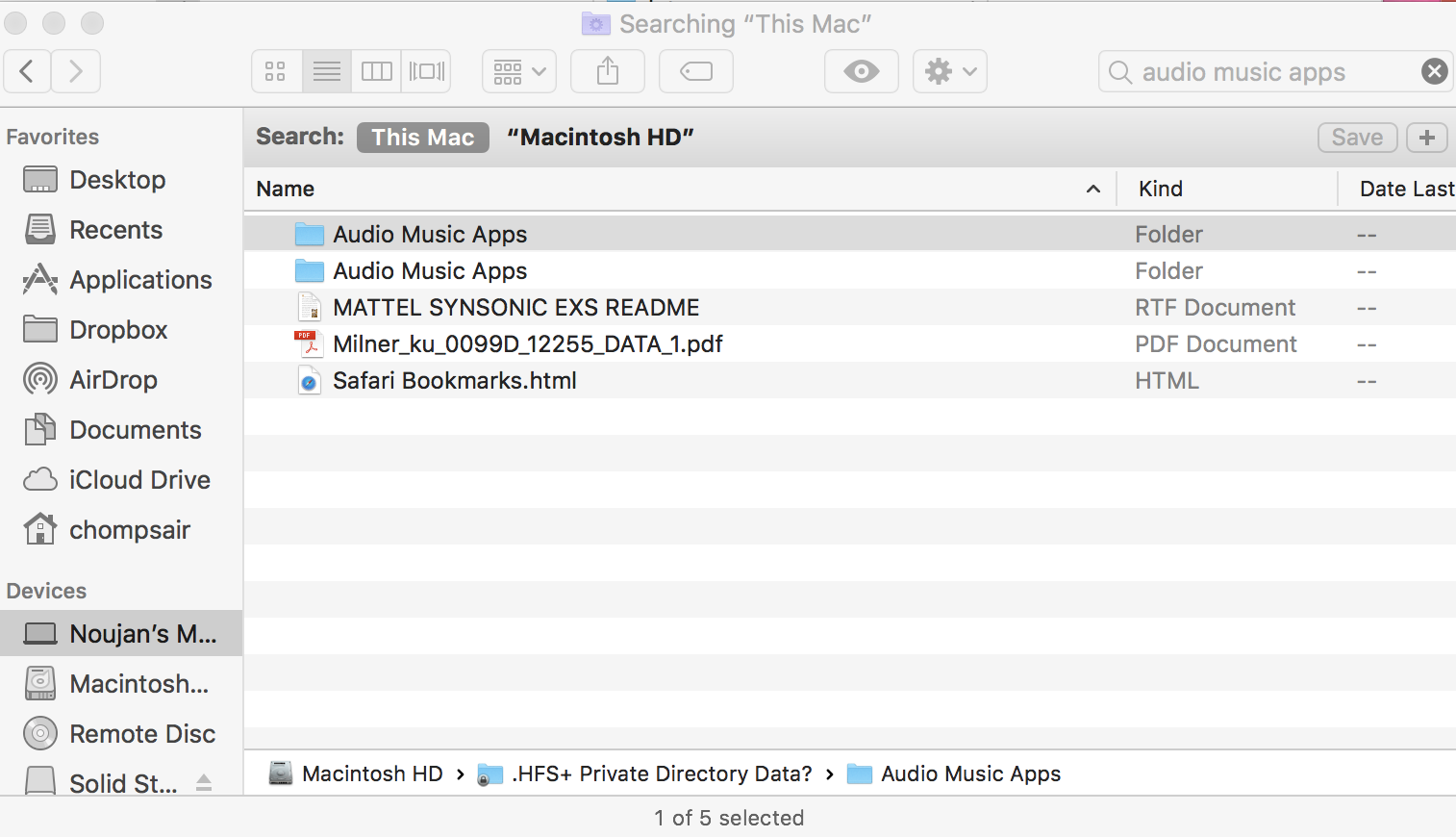Toggle sort direction arrow in Name header
1456x837 pixels.
pyautogui.click(x=1093, y=190)
